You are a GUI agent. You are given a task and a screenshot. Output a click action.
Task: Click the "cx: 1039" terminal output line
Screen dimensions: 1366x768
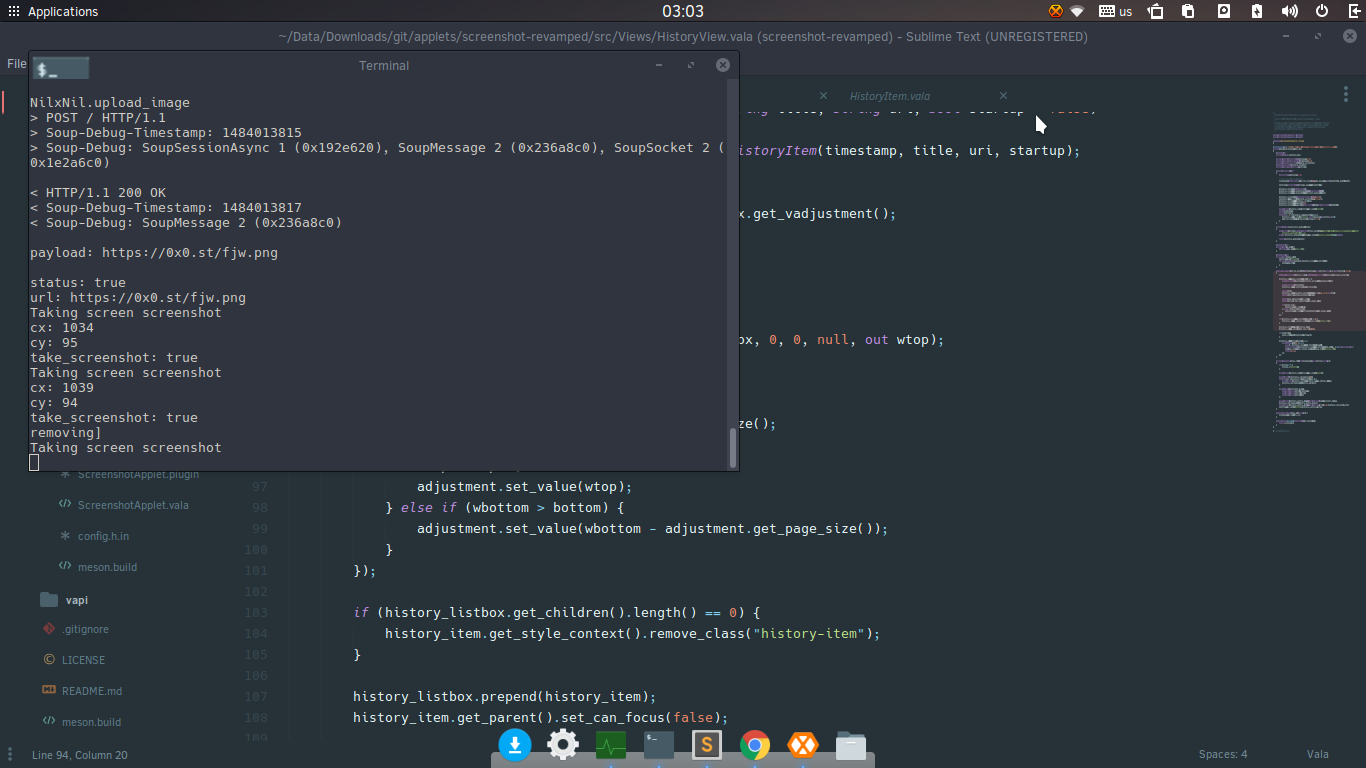62,388
